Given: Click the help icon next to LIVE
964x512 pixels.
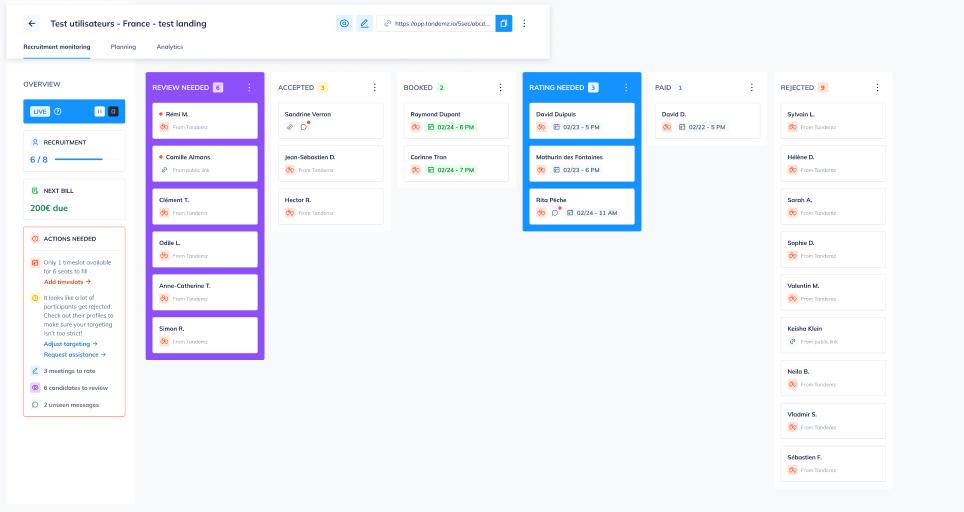Looking at the screenshot, I should click(x=58, y=111).
